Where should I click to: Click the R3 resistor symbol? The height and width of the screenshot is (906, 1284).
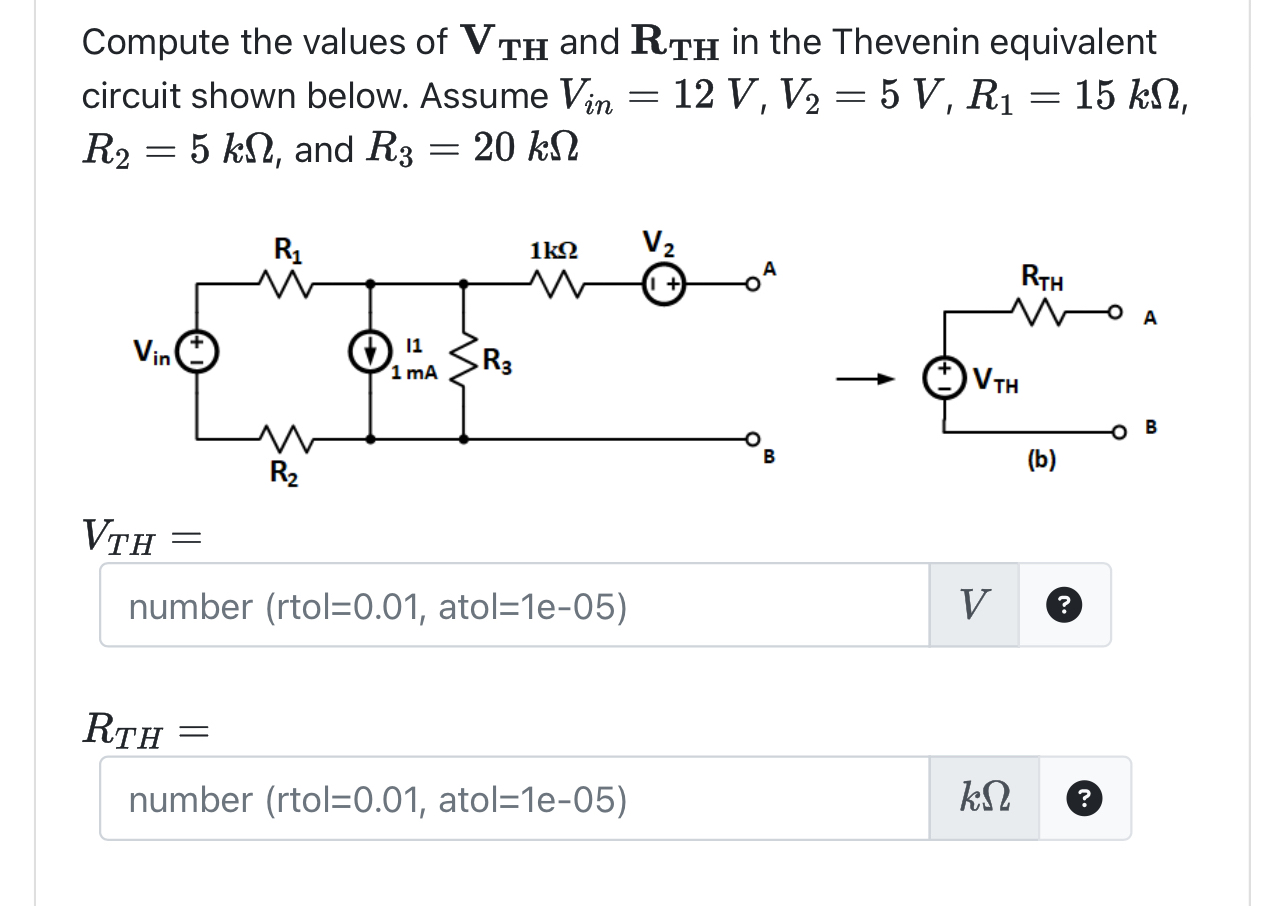coord(463,360)
